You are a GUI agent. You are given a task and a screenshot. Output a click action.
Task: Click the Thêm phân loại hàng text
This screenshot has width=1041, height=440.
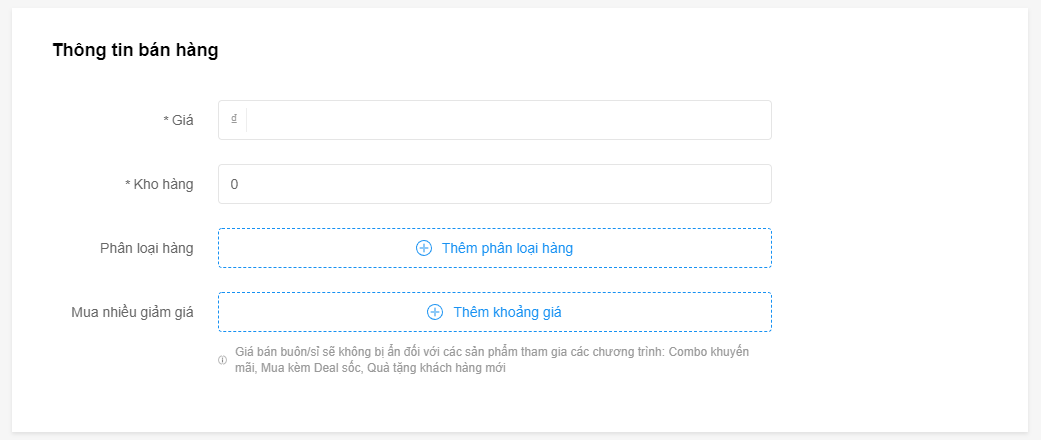[x=507, y=248]
